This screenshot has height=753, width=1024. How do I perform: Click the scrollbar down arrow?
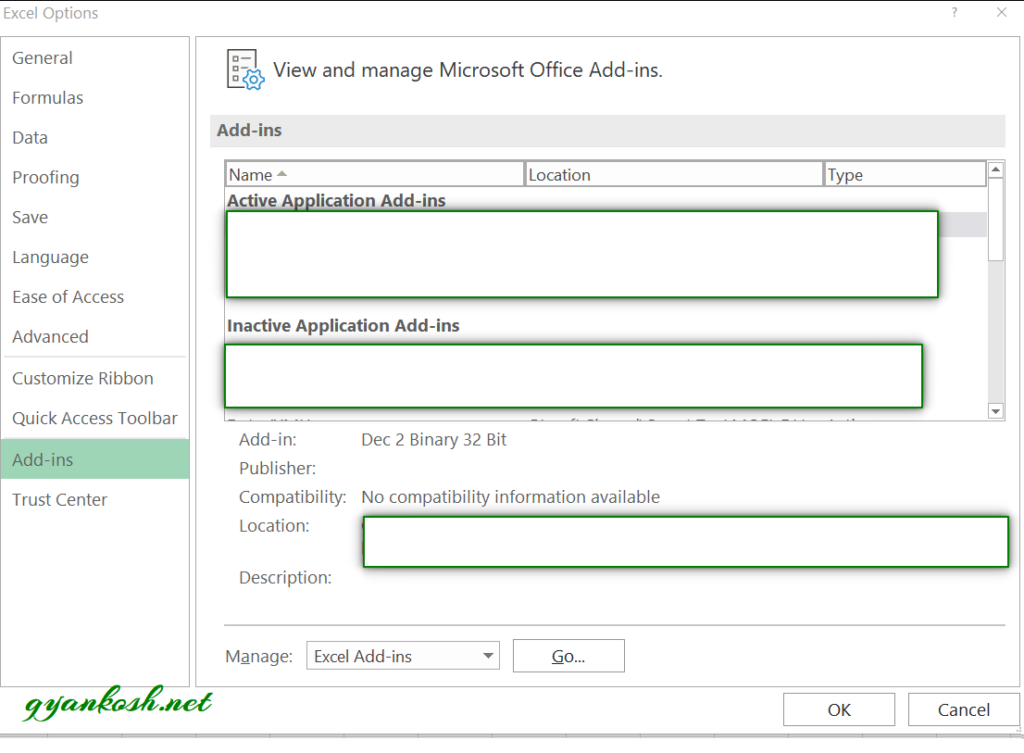995,410
